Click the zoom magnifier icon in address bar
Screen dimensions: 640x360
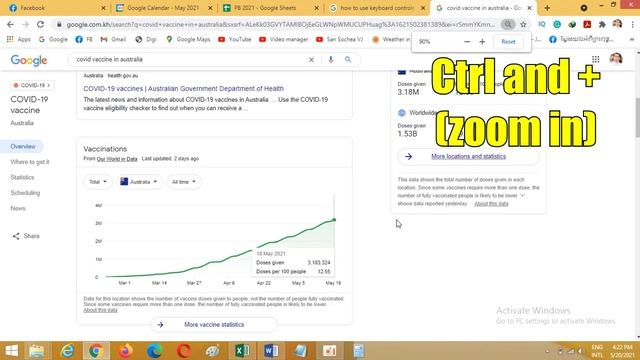click(x=508, y=24)
